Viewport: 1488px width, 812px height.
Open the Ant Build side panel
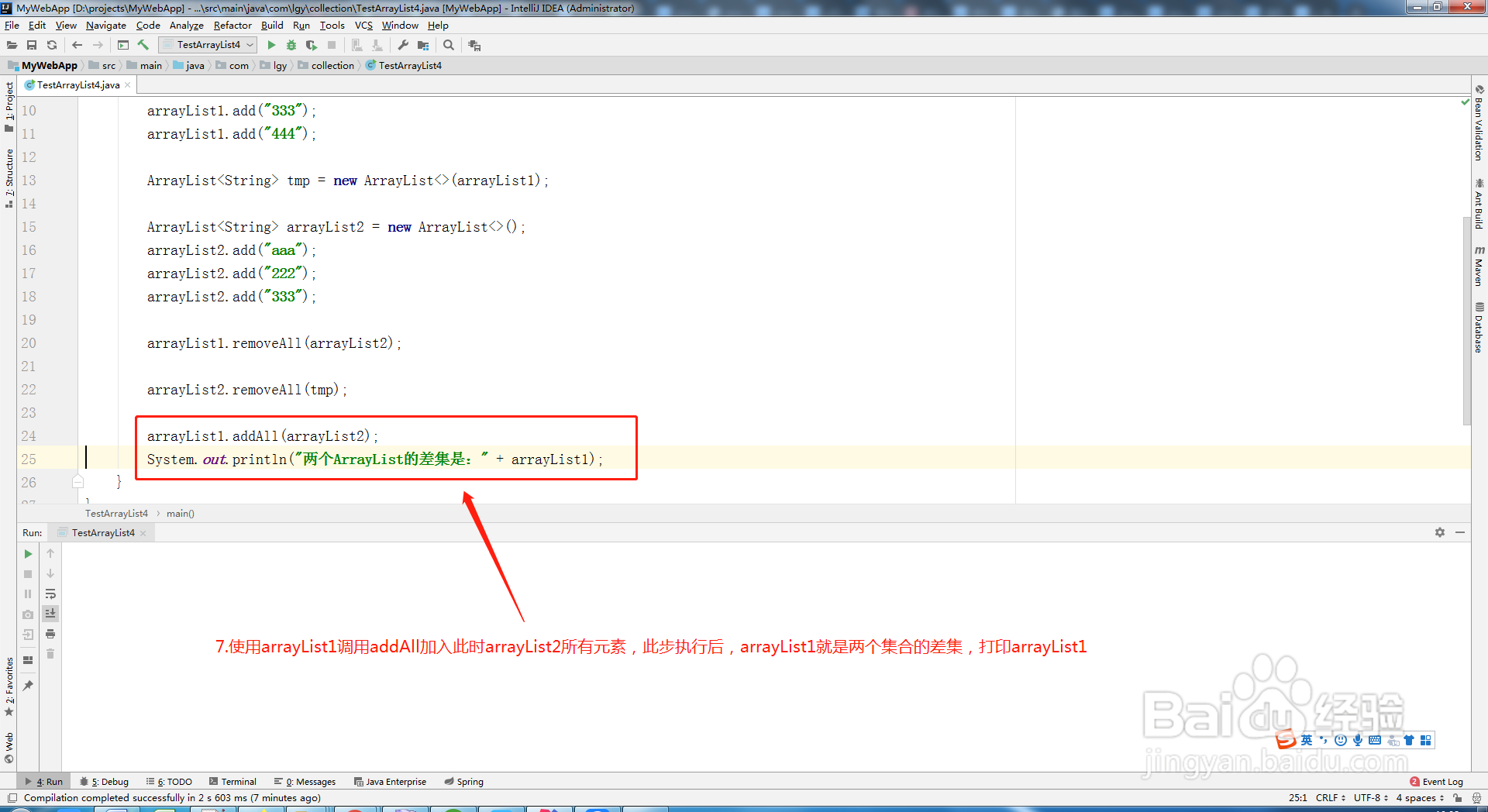pos(1479,204)
